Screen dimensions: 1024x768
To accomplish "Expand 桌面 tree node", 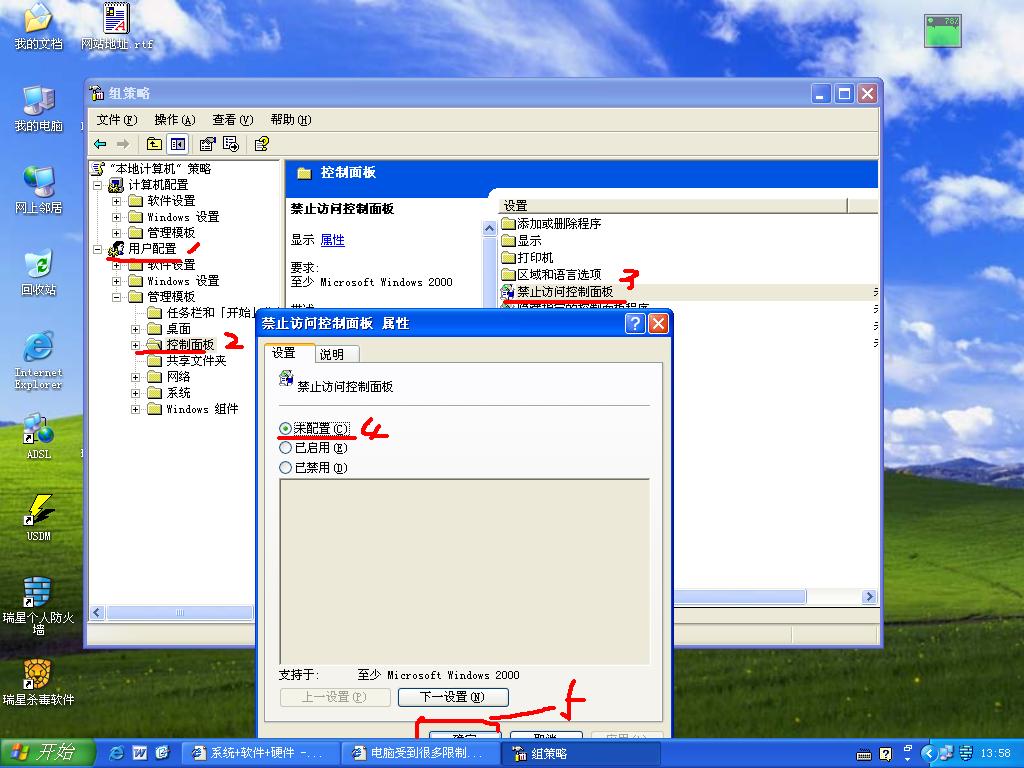I will [135, 328].
